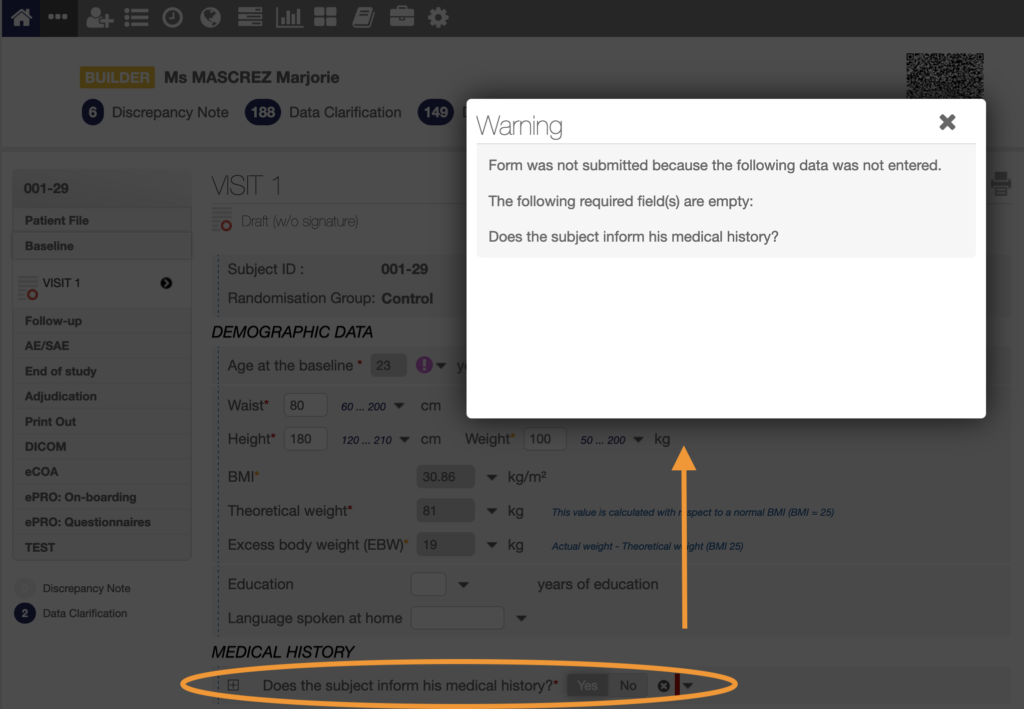This screenshot has width=1024, height=709.
Task: Clear the medical history answer
Action: (x=663, y=686)
